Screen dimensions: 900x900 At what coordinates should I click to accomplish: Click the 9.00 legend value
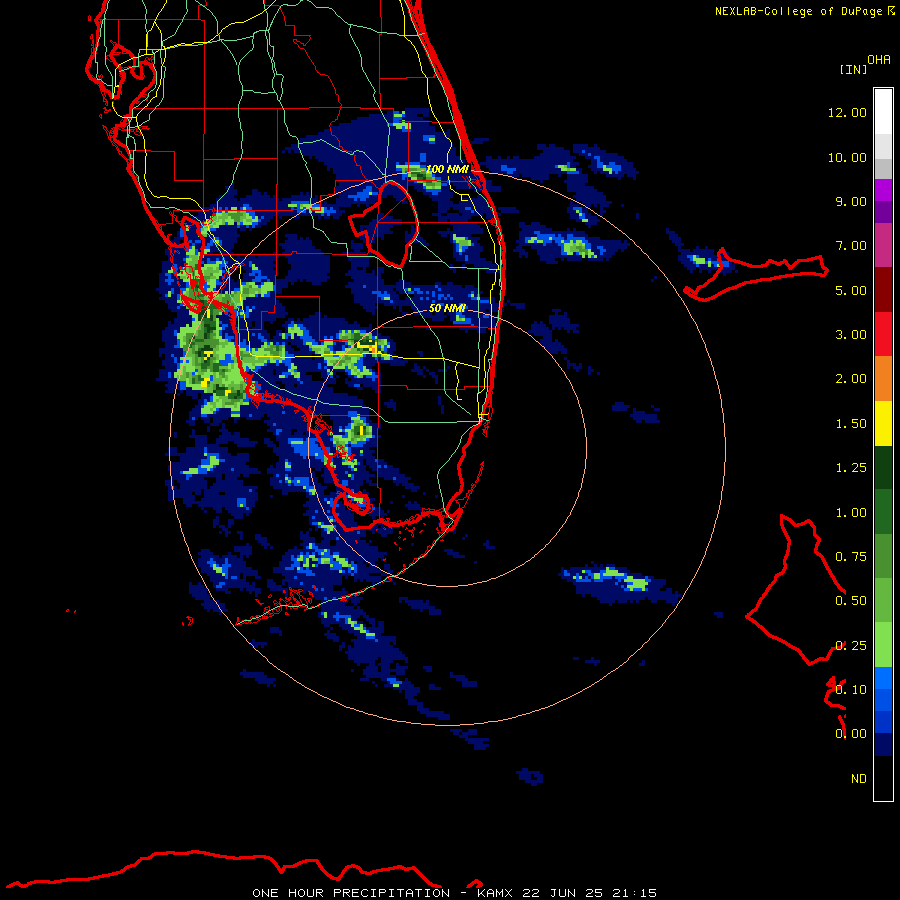pyautogui.click(x=851, y=201)
